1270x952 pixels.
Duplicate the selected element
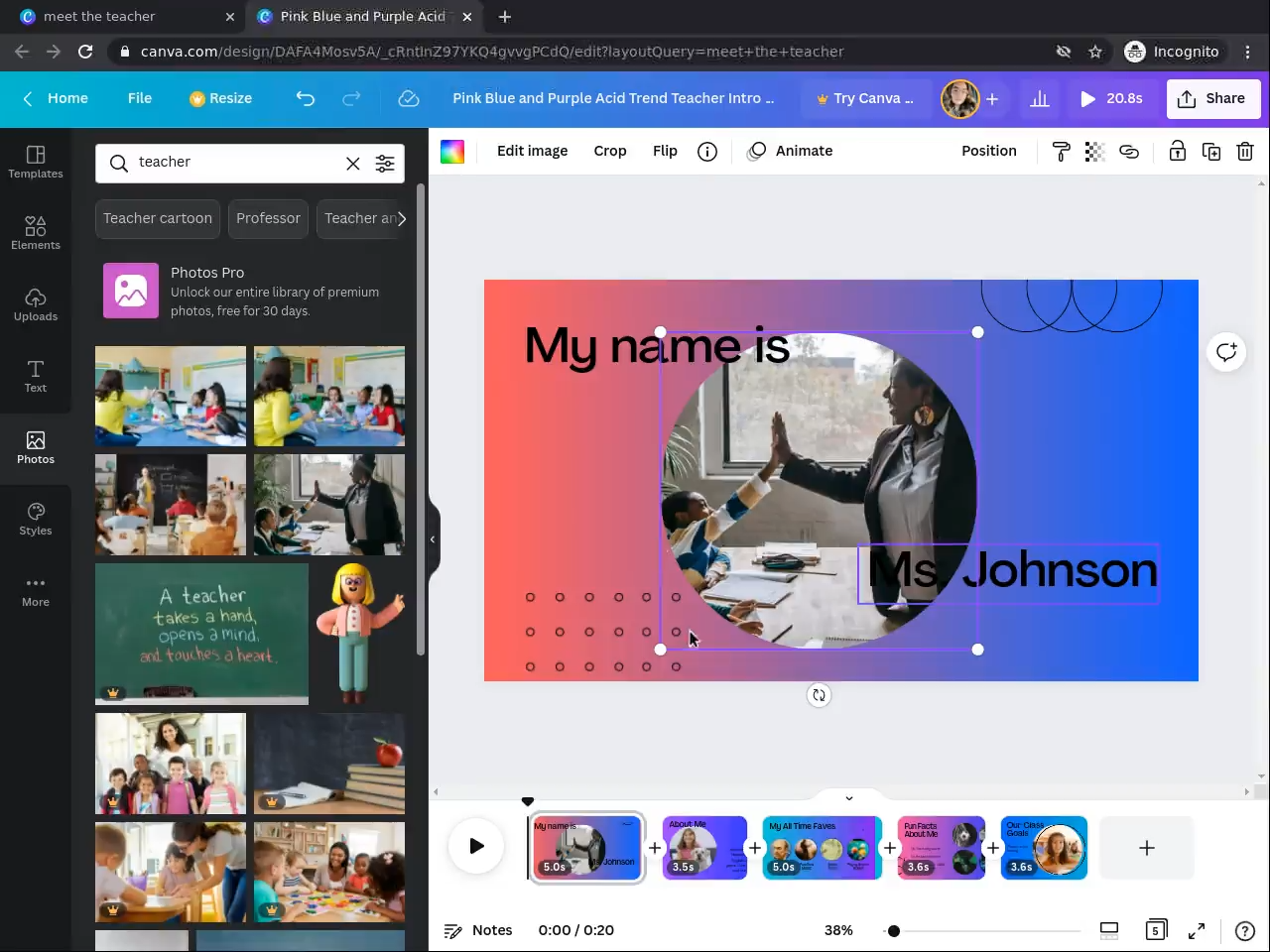pos(1211,151)
